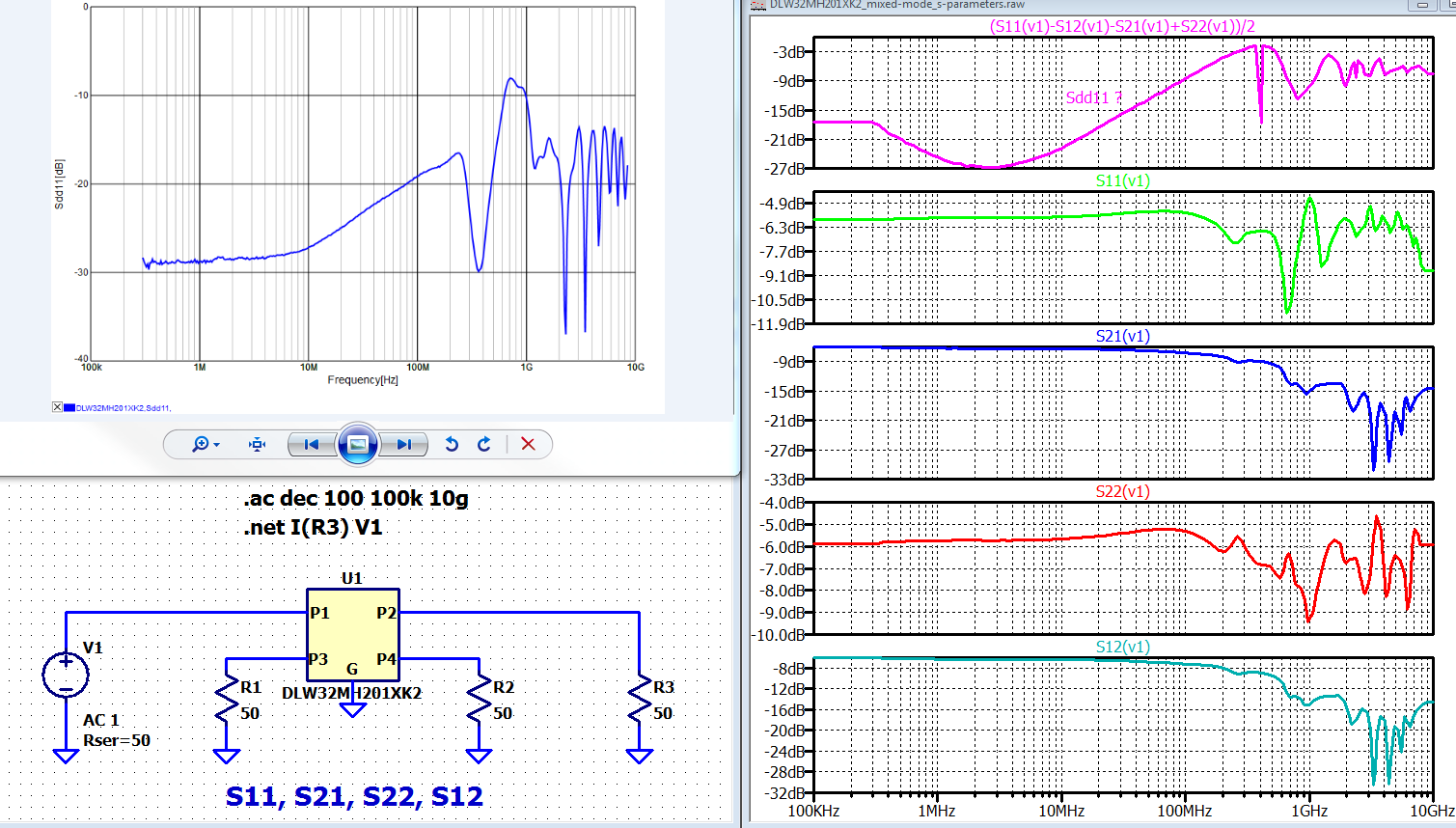Viewport: 1456px width, 828px height.
Task: Go to the next image
Action: click(403, 444)
